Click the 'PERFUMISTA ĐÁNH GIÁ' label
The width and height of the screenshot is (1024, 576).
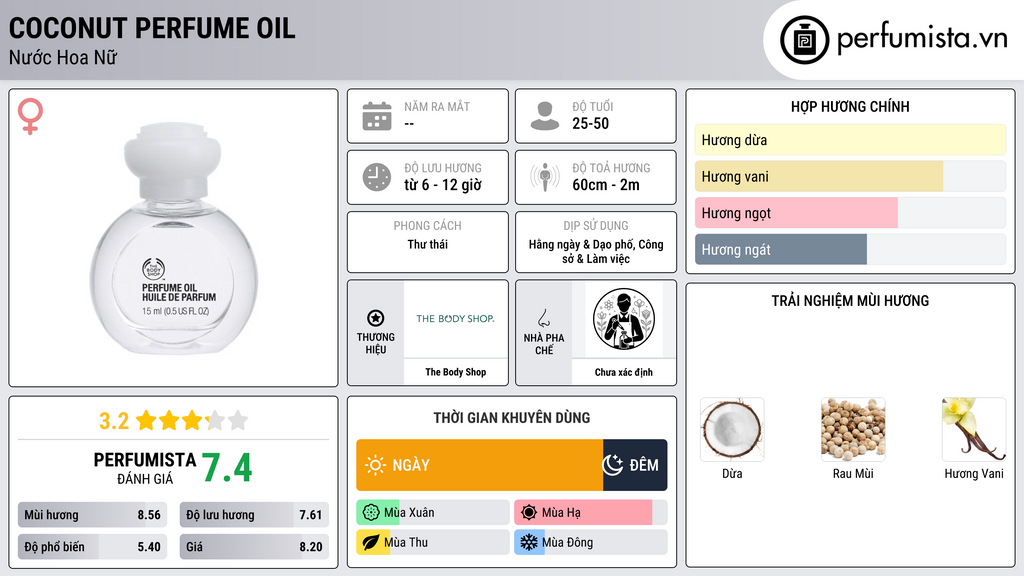145,468
